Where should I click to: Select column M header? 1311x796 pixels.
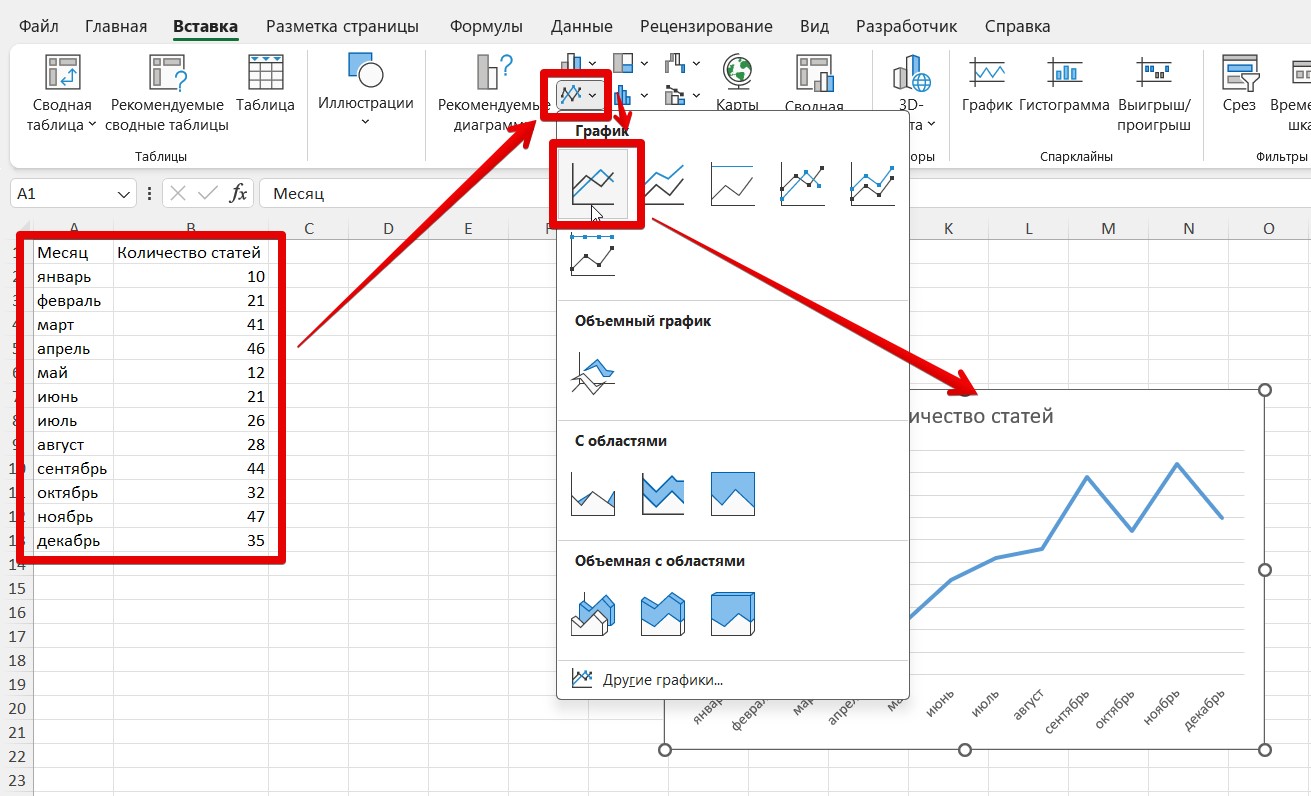pos(1108,229)
